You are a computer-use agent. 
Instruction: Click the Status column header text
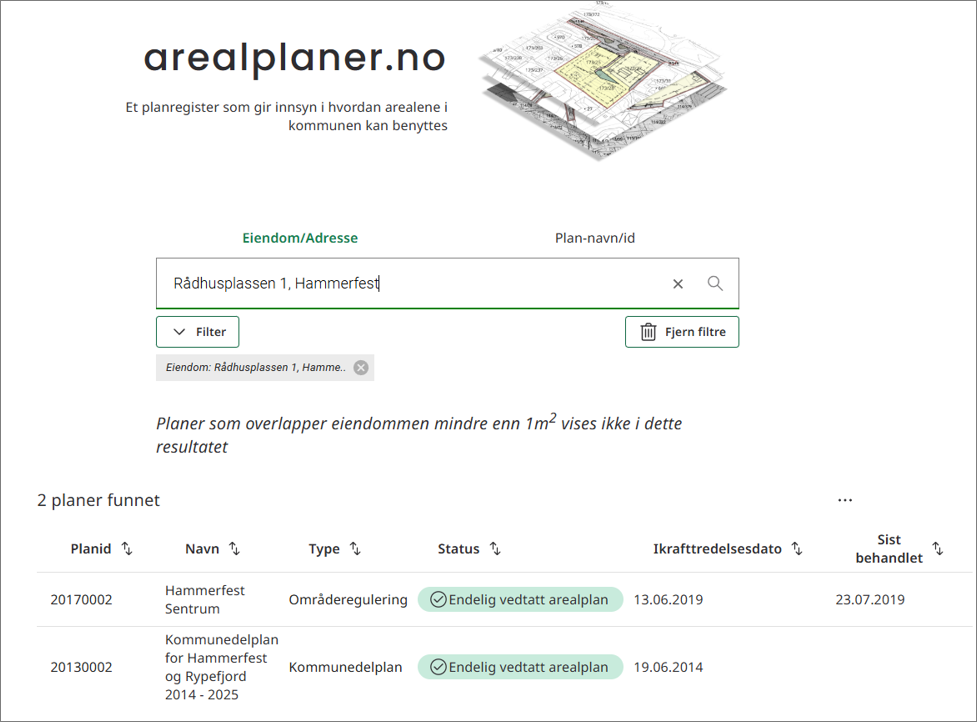coord(459,549)
